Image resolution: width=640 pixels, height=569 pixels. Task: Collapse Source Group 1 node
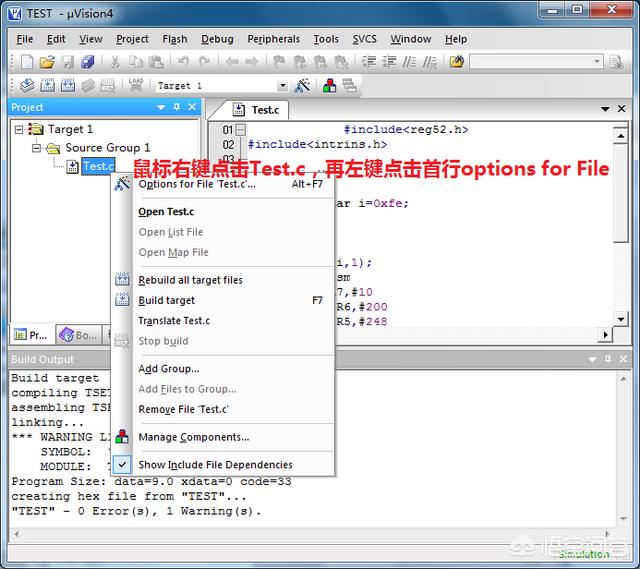point(36,148)
